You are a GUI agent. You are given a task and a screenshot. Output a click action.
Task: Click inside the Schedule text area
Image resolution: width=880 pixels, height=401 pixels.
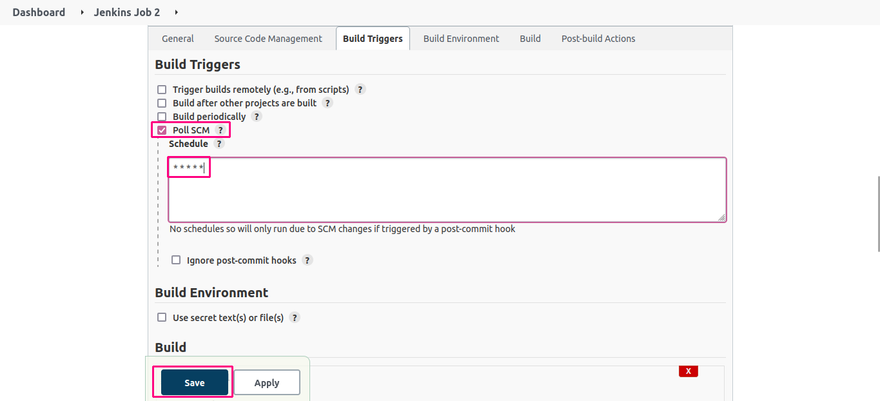coord(447,190)
